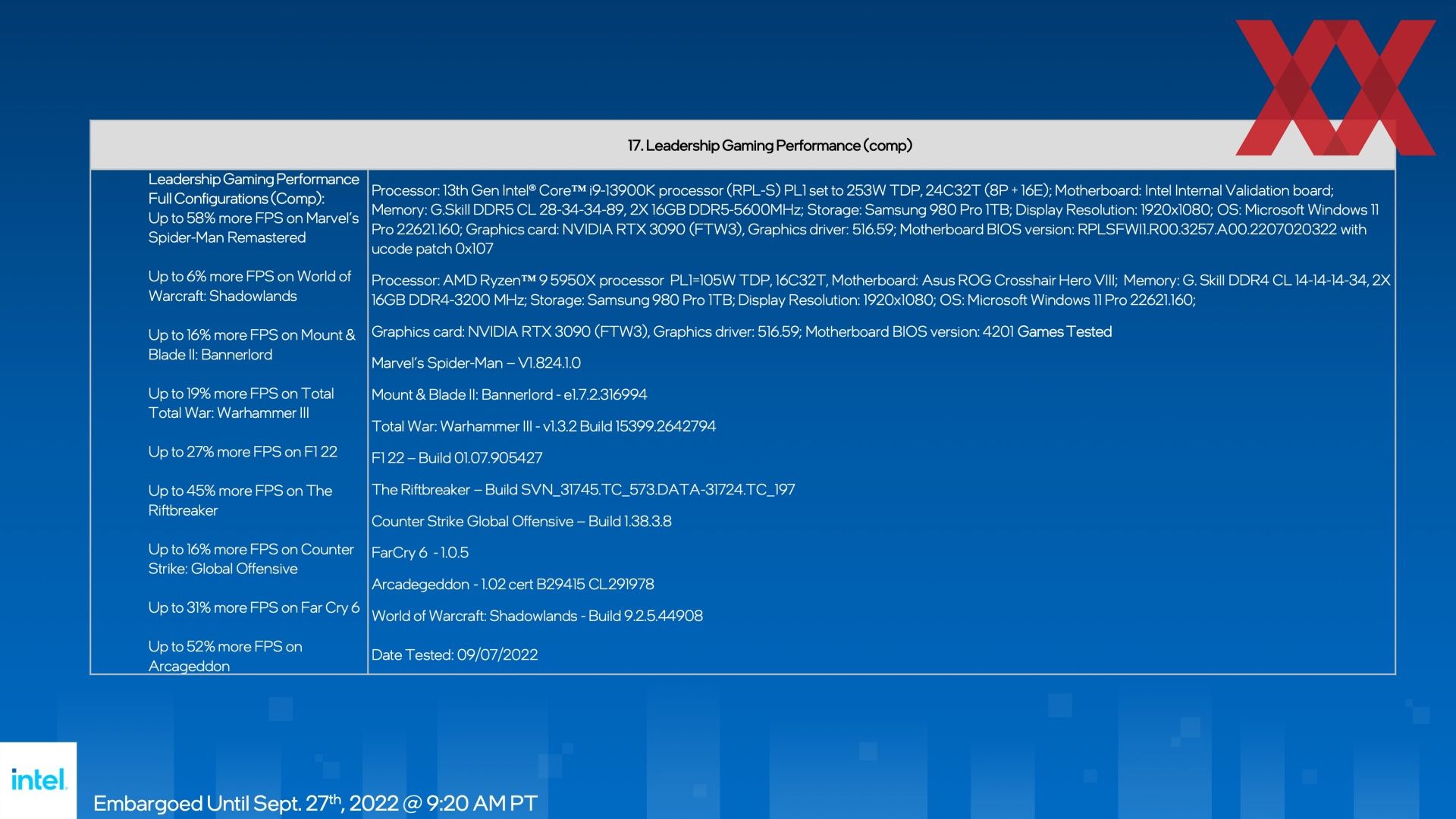This screenshot has height=819, width=1456.
Task: Click 'Up to 58% more FPS on Marvel's Spider-Man Remastered'
Action: click(253, 227)
